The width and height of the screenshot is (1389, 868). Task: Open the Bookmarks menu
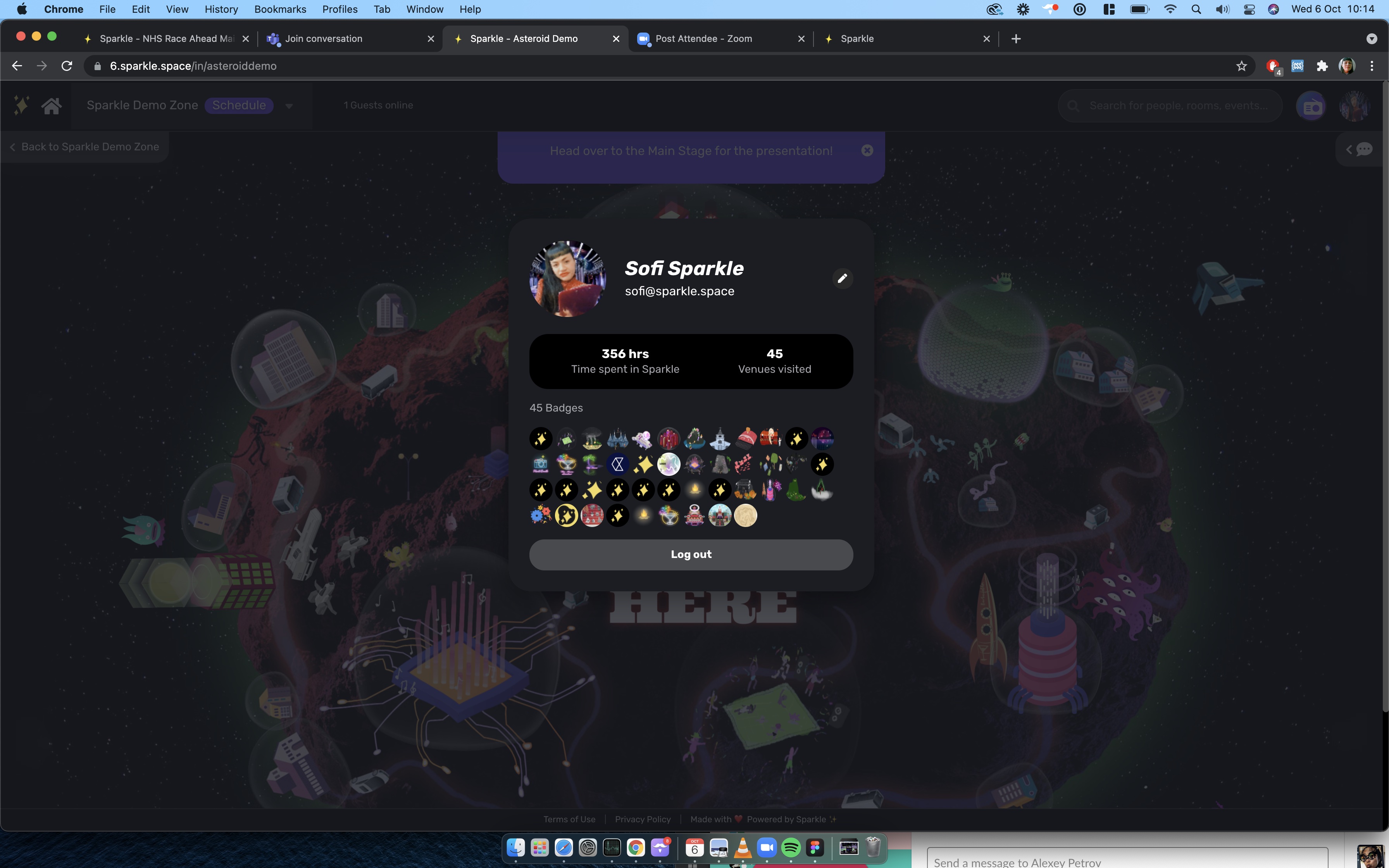(x=280, y=9)
